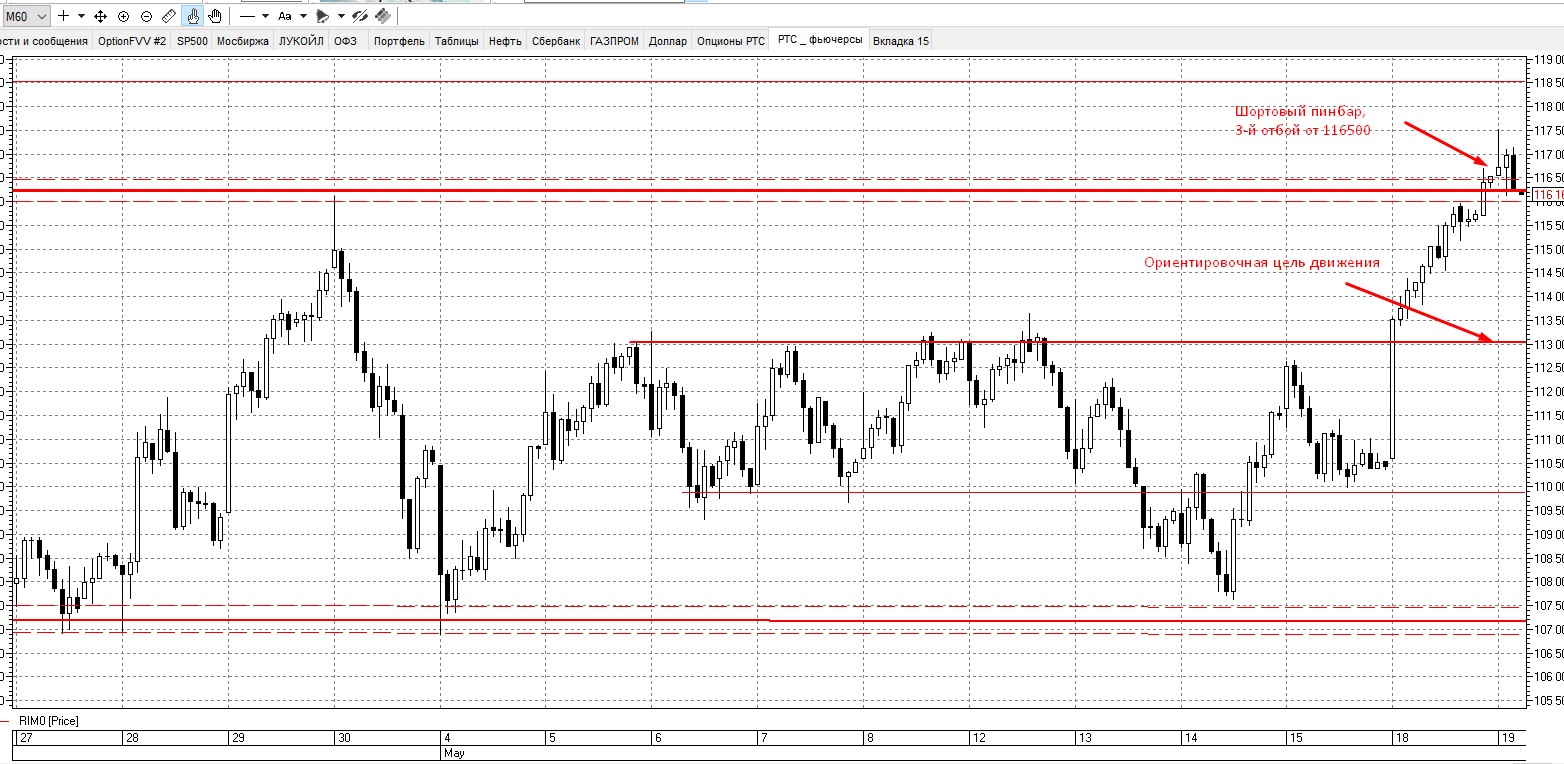Screen dimensions: 1564x764
Task: Switch to the Таблицы tab
Action: [457, 41]
